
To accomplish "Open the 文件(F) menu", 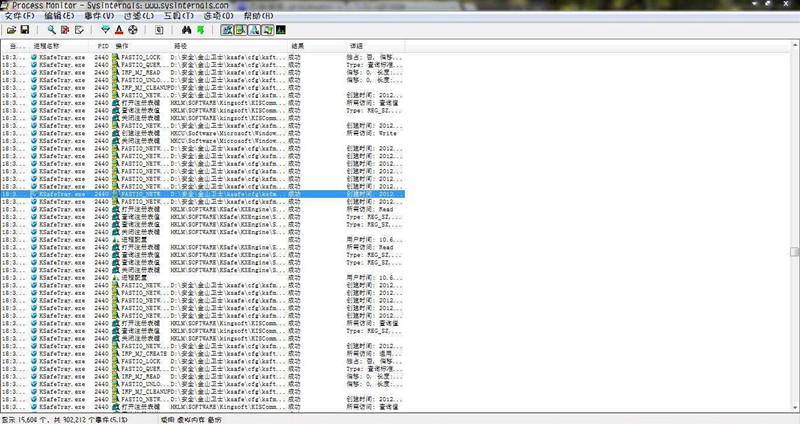I will (20, 16).
